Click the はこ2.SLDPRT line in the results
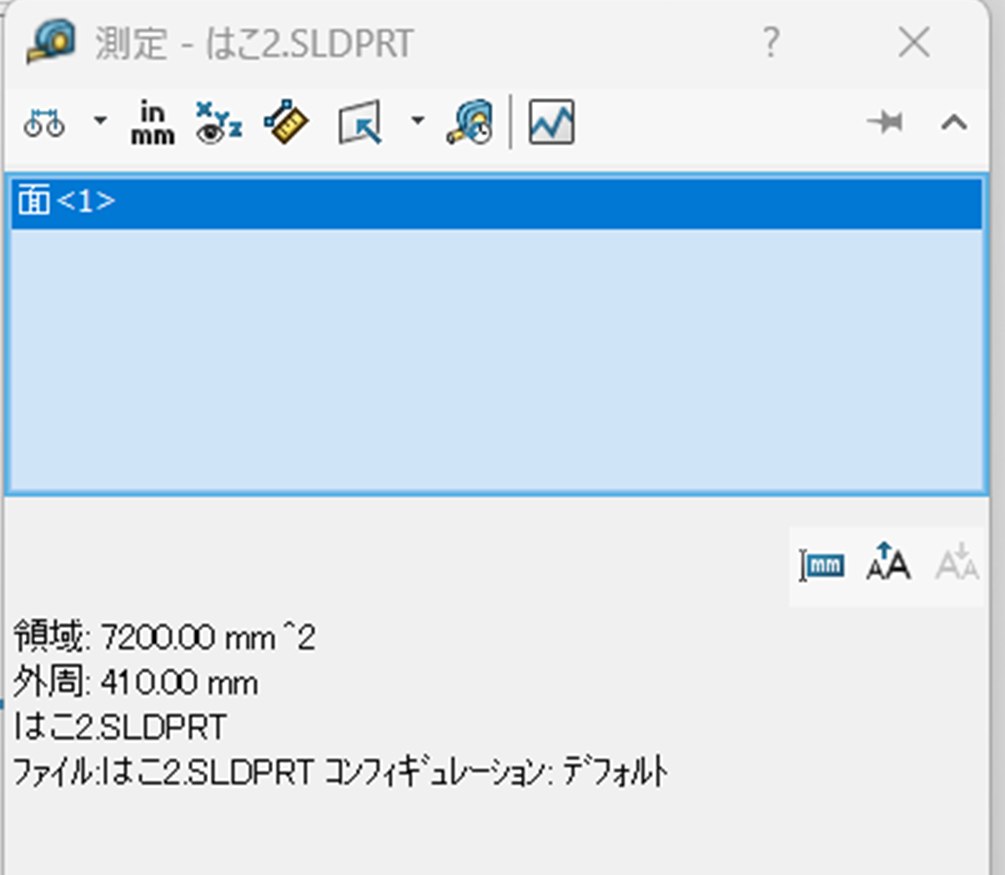 tap(120, 727)
